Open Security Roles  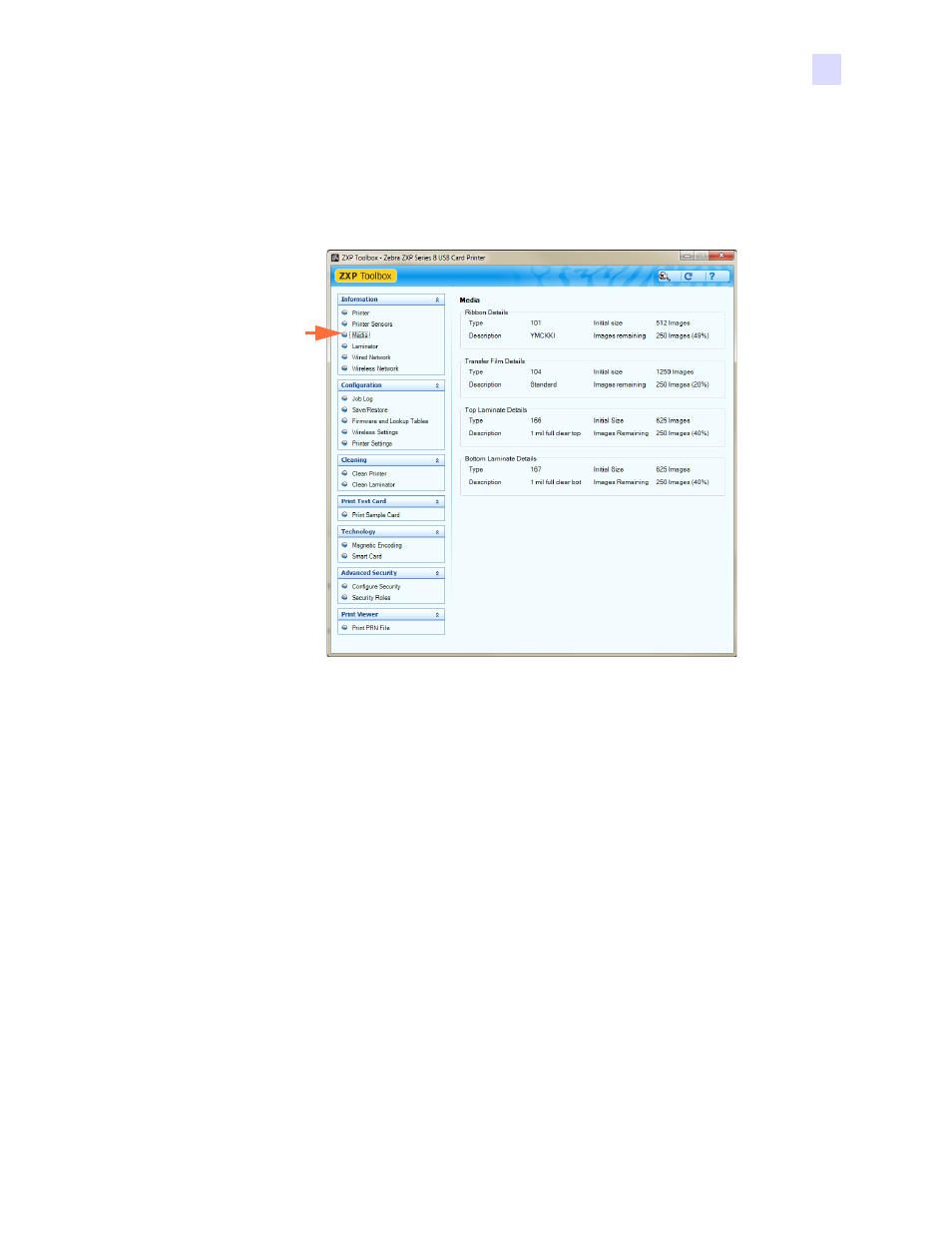point(371,598)
